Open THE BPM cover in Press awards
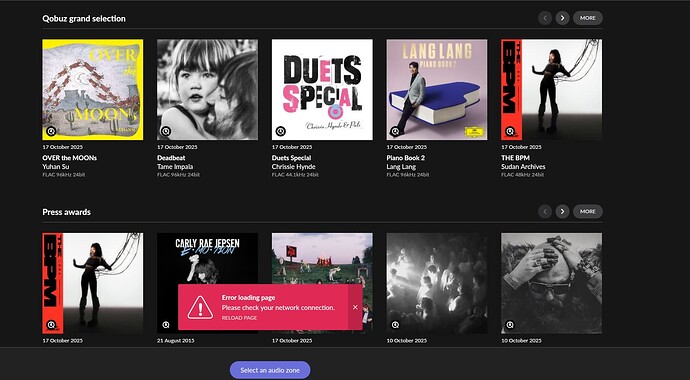Viewport: 690px width, 380px height. [92, 283]
